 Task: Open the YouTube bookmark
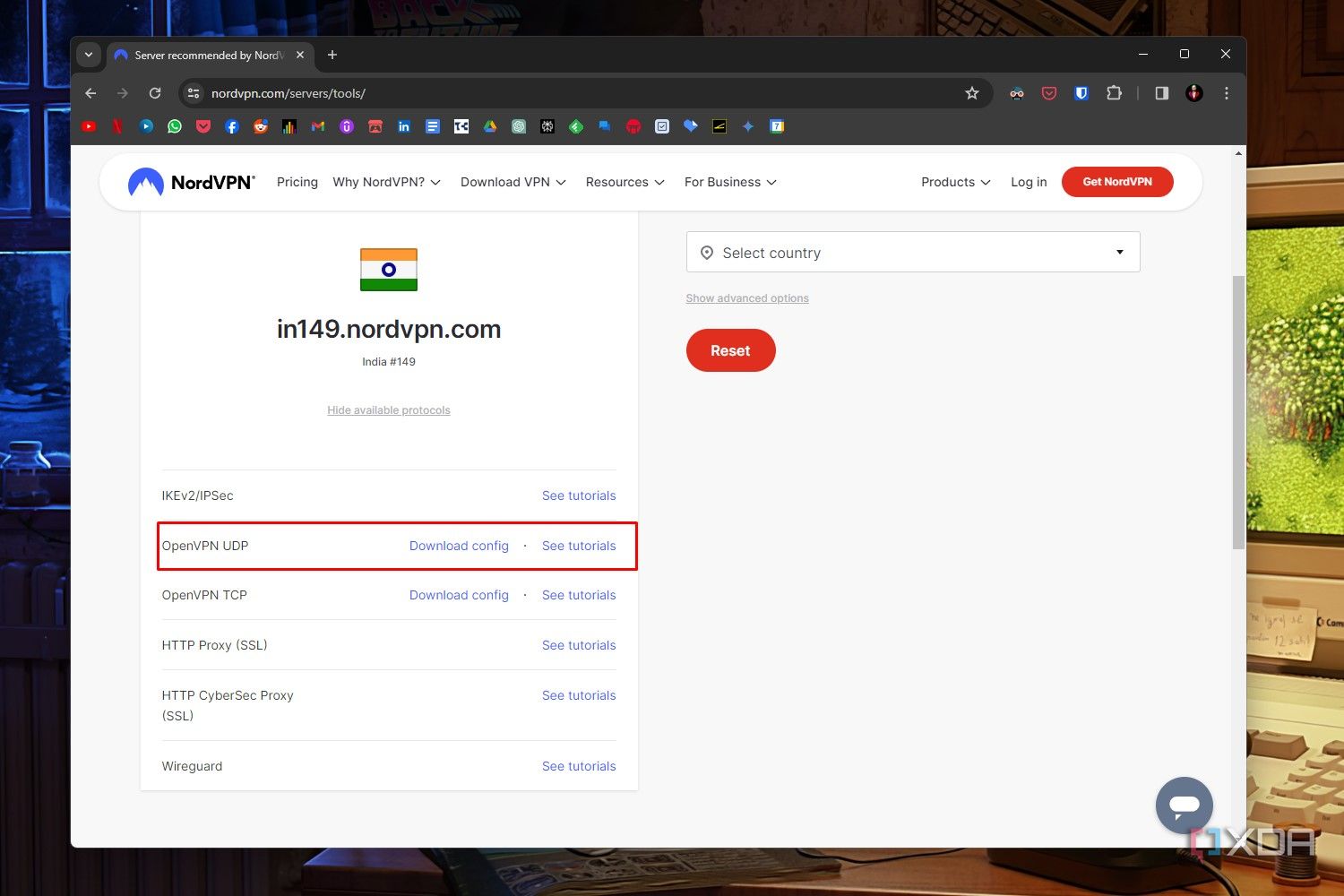(89, 126)
